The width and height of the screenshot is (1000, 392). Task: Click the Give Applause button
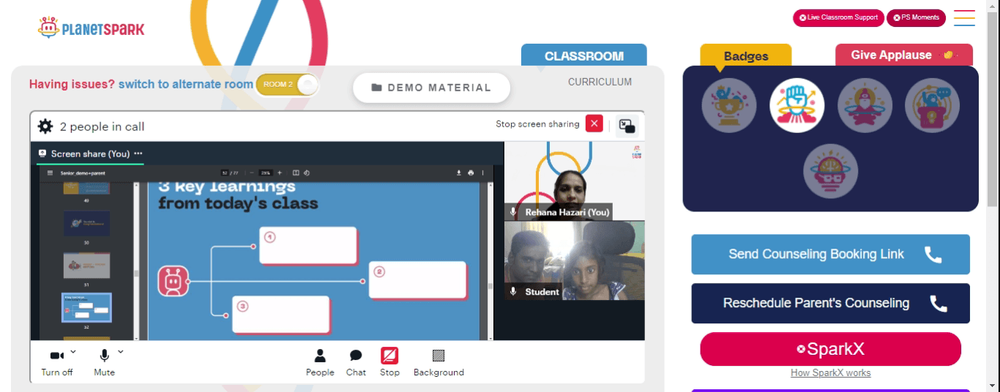pos(904,55)
